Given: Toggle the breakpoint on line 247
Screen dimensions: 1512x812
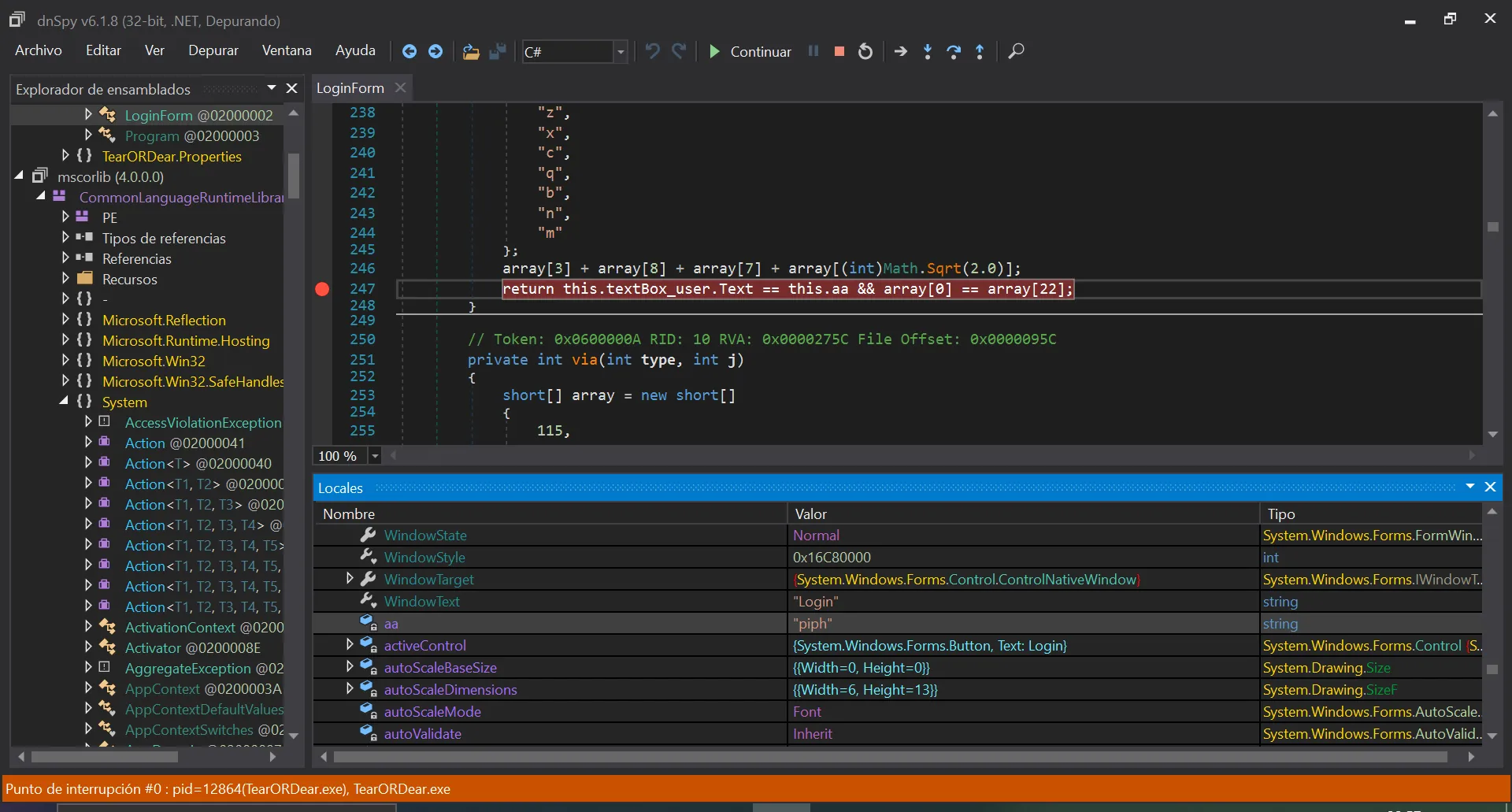Looking at the screenshot, I should pyautogui.click(x=322, y=289).
